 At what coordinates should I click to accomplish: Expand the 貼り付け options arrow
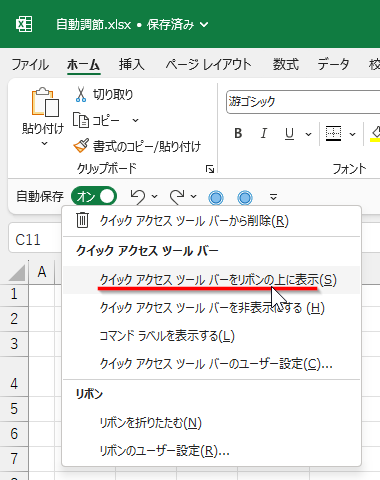pos(44,144)
